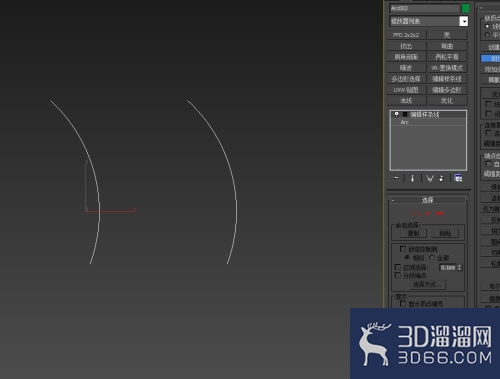Enable the 区域选择 checkbox

(x=398, y=267)
